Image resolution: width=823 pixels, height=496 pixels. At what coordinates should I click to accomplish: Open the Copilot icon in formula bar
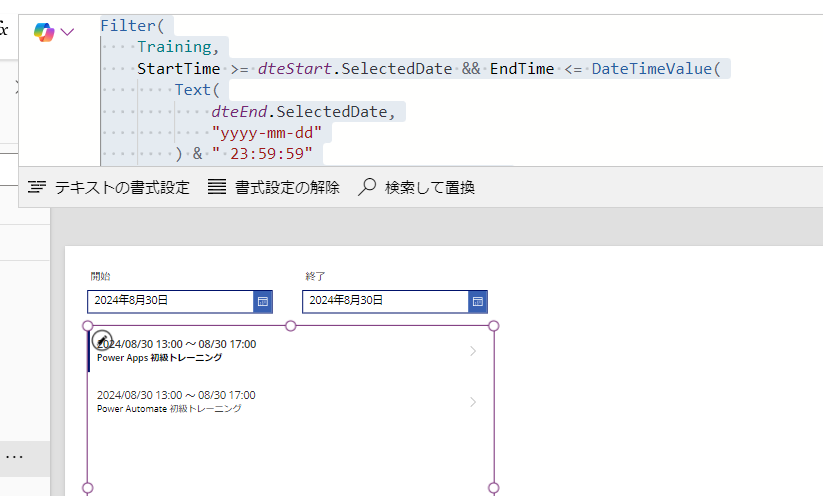[x=44, y=32]
